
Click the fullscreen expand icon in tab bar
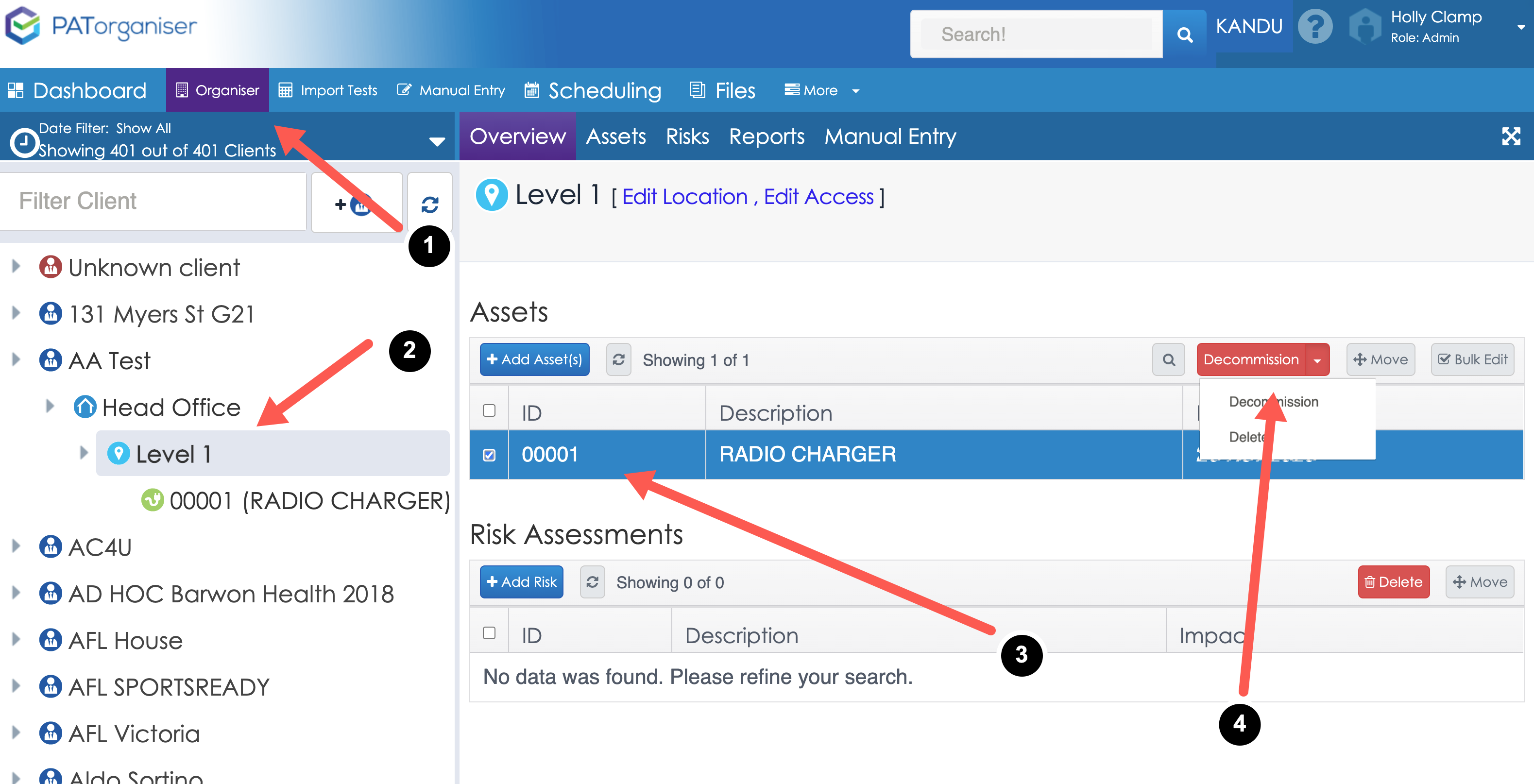[1510, 136]
